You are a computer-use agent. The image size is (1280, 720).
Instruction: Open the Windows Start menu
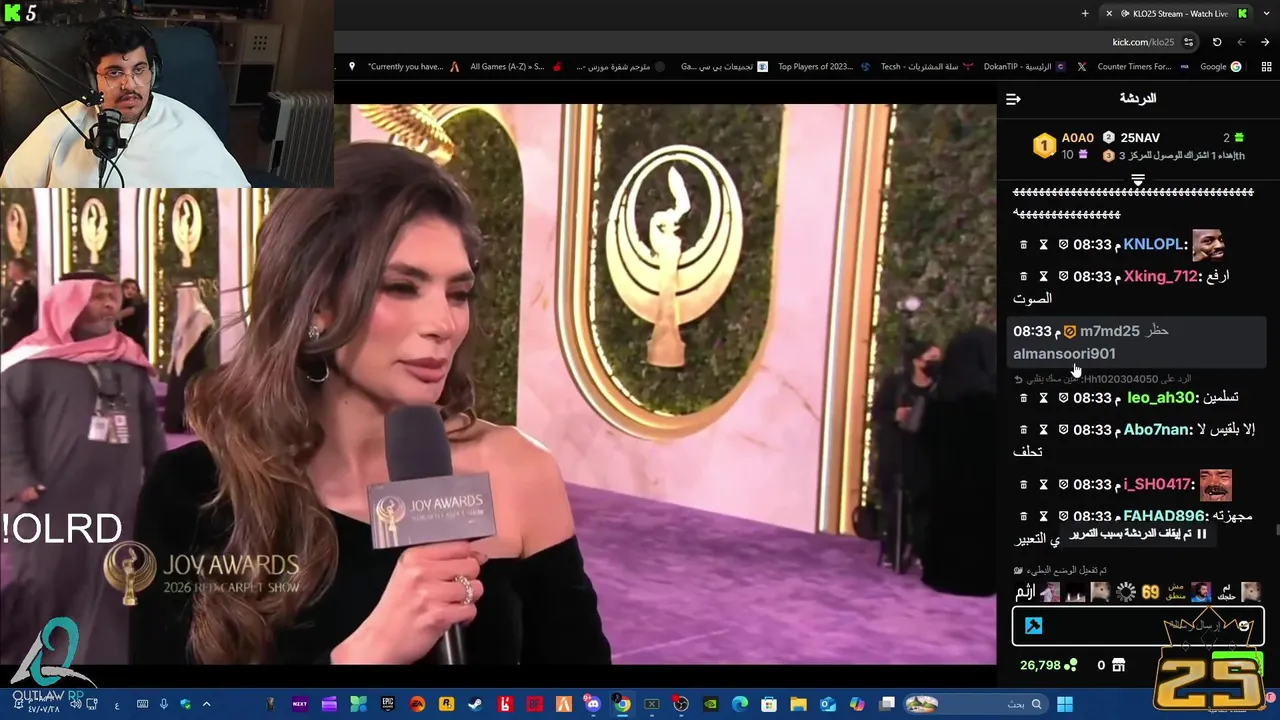pyautogui.click(x=1065, y=704)
